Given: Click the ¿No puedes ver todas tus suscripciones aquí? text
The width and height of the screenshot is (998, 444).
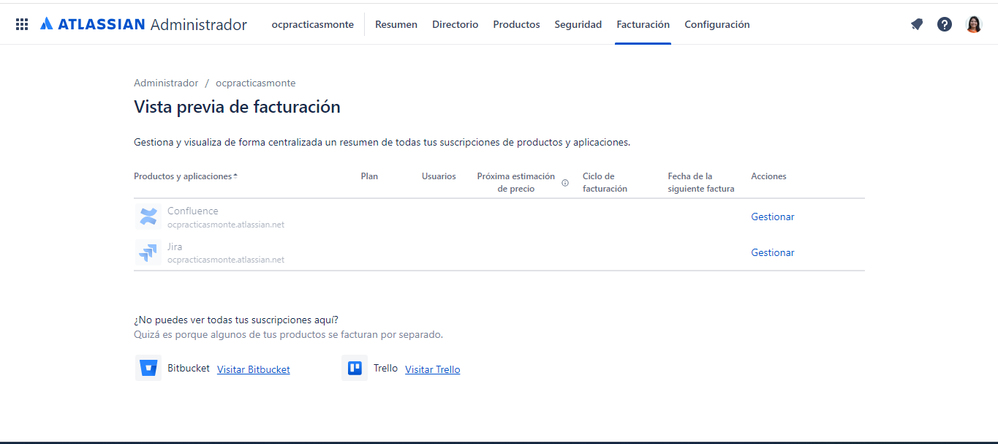Looking at the screenshot, I should click(236, 319).
